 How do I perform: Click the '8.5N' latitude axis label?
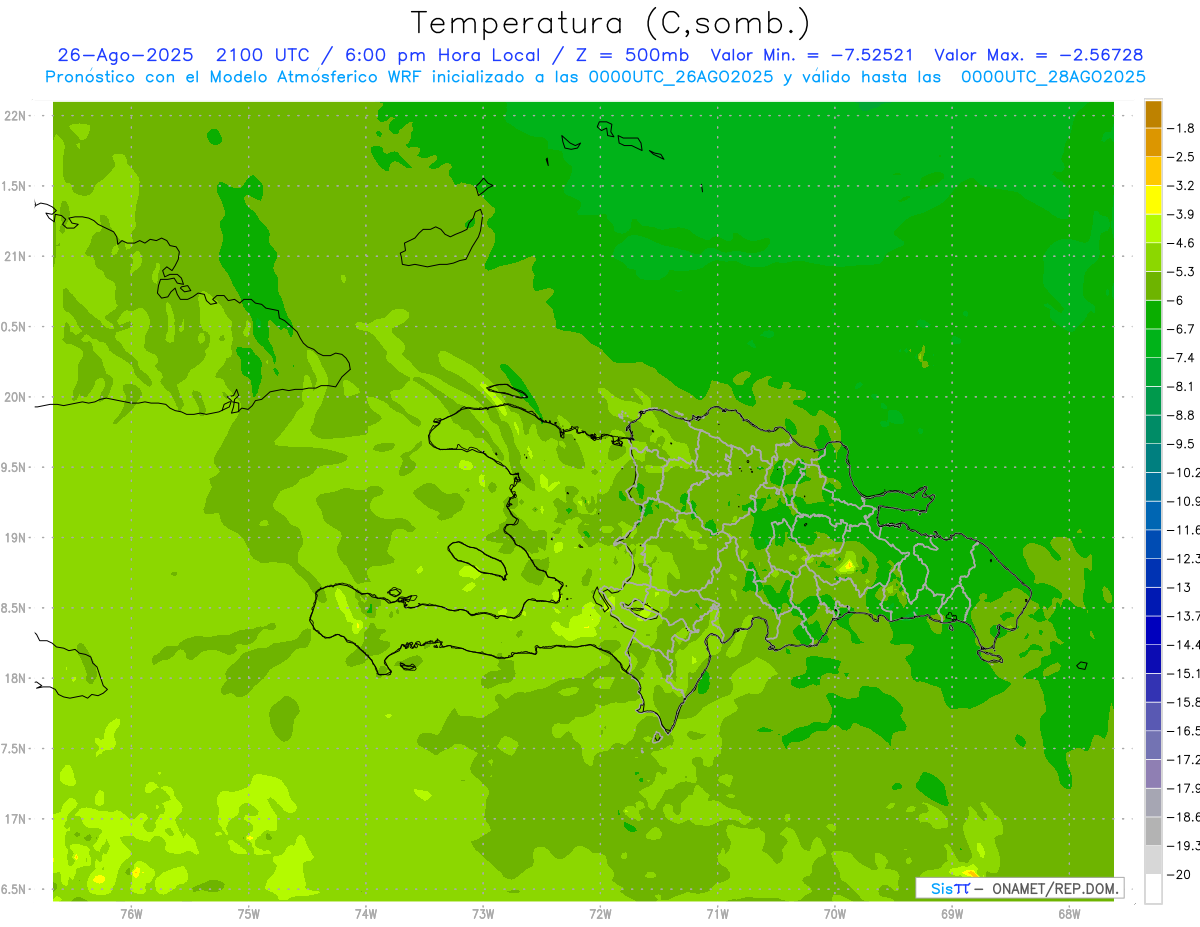pos(13,609)
